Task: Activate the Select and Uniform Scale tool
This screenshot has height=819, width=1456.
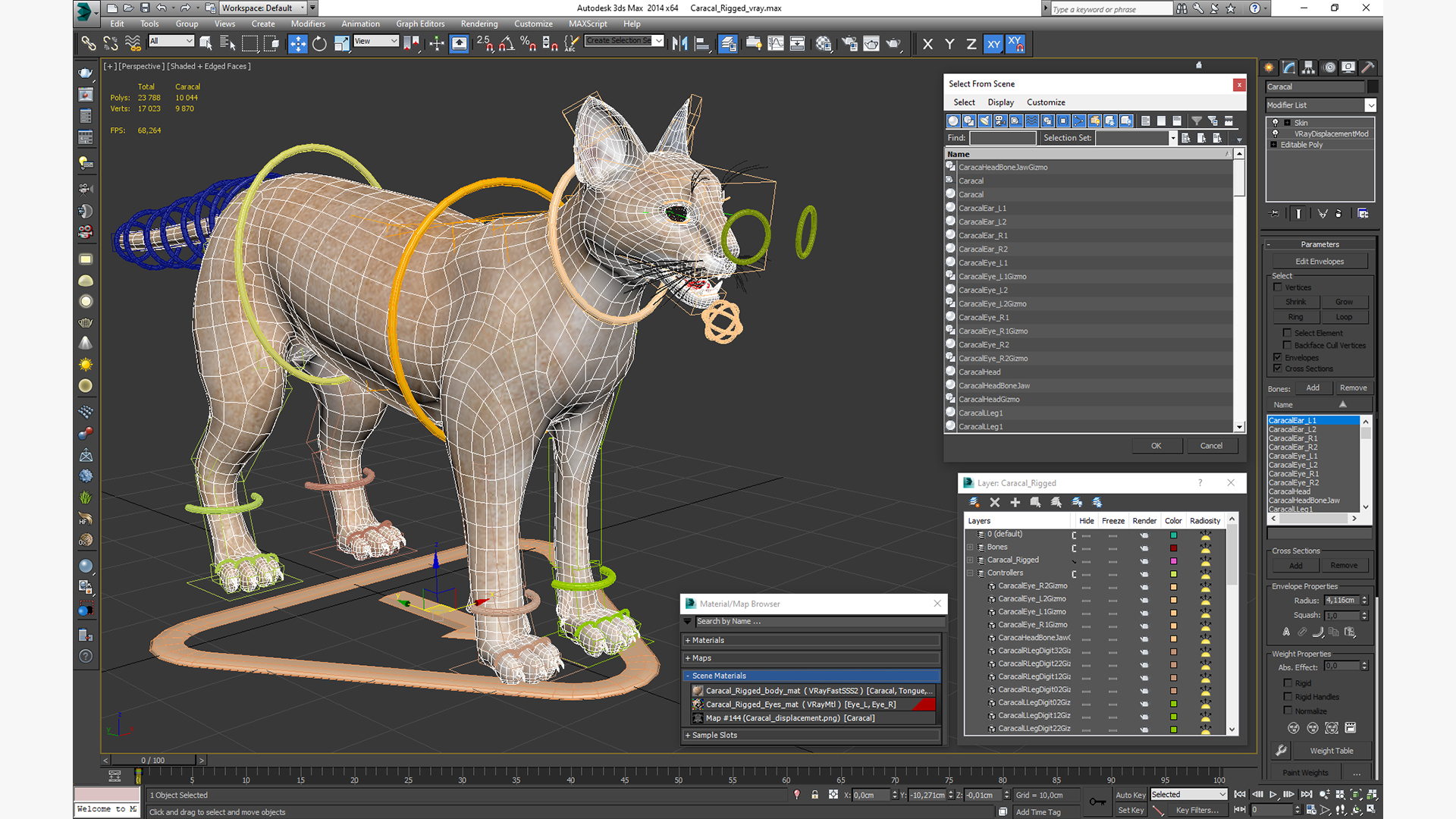Action: [341, 43]
